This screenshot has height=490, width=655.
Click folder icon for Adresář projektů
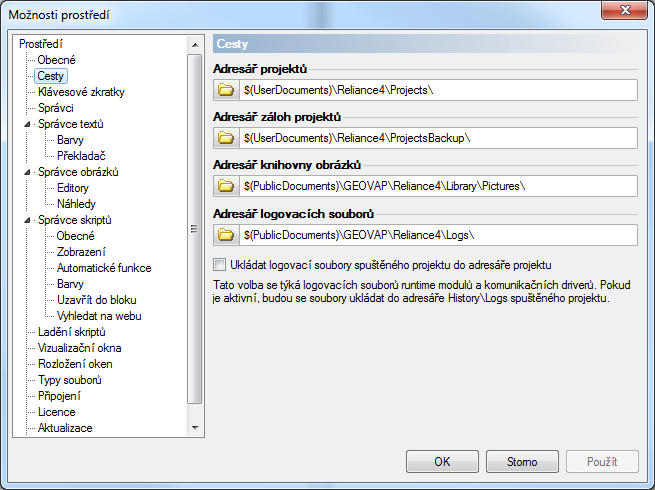(x=226, y=90)
